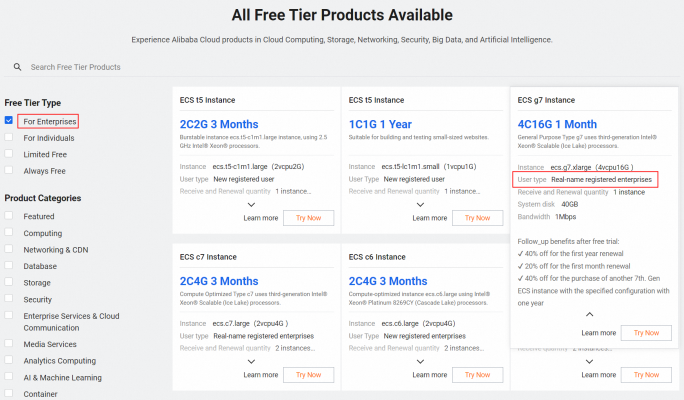684x400 pixels.
Task: Collapse the 4C16G 1 Month card details
Action: 589,314
